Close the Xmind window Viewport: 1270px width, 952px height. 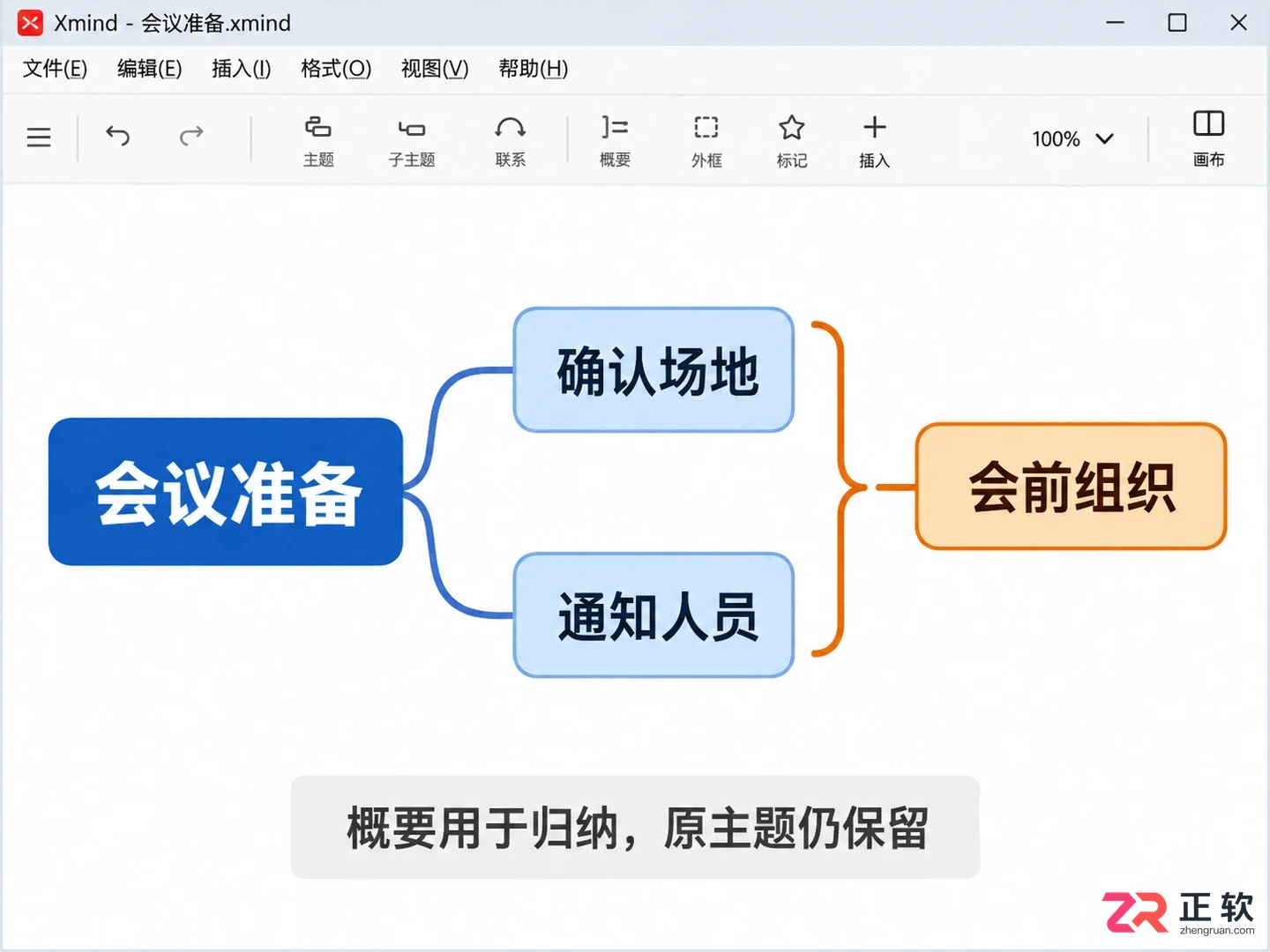[1238, 23]
